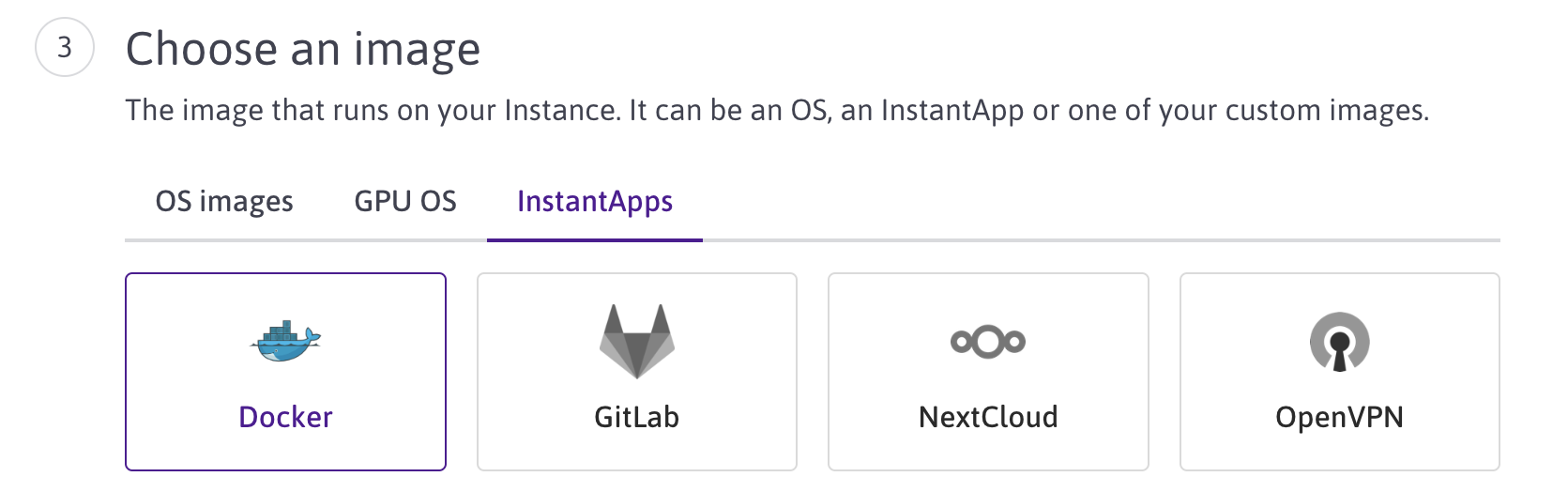1568x492 pixels.
Task: Click the OpenVPN text label
Action: [1339, 417]
